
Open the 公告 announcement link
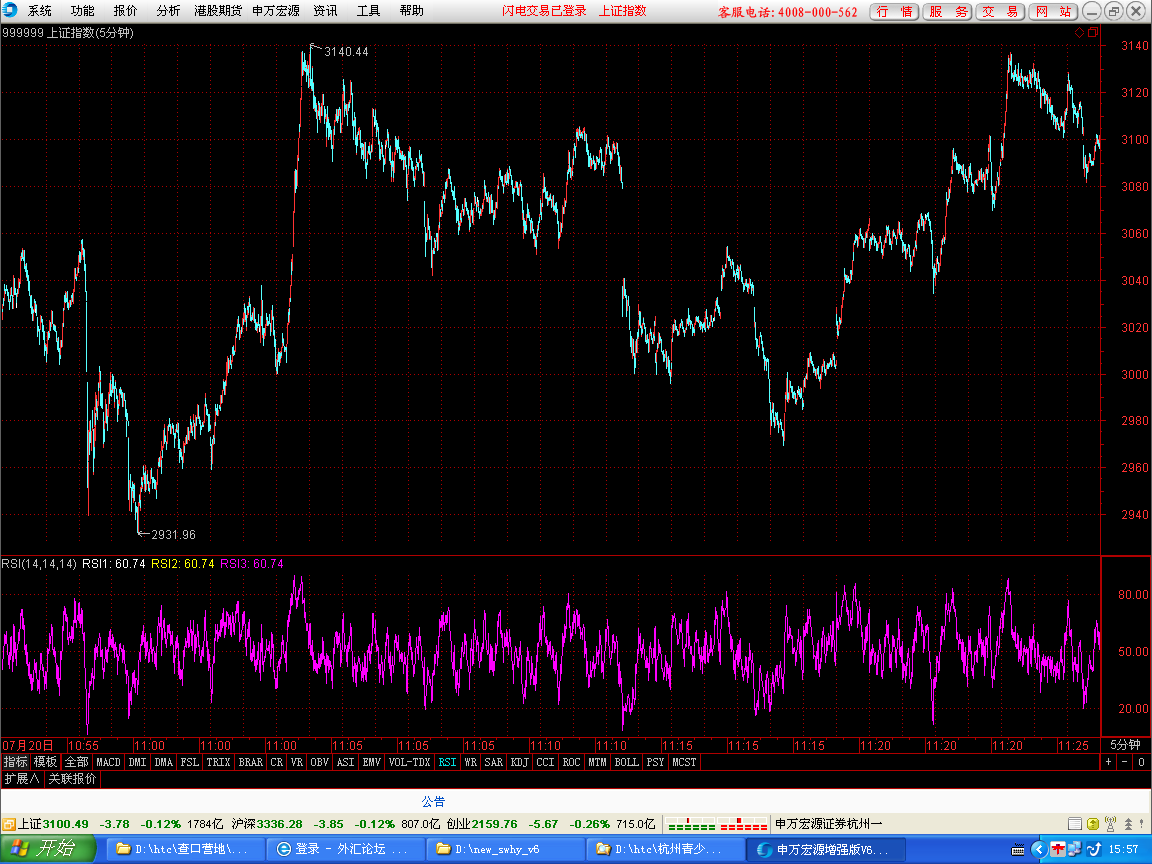click(x=433, y=802)
